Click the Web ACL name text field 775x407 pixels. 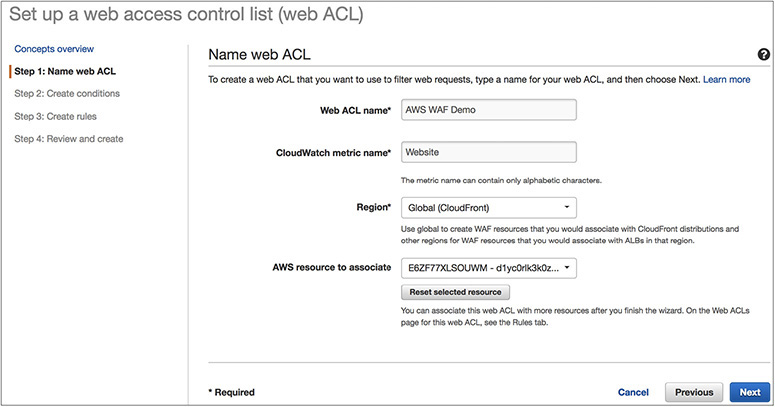click(x=487, y=110)
